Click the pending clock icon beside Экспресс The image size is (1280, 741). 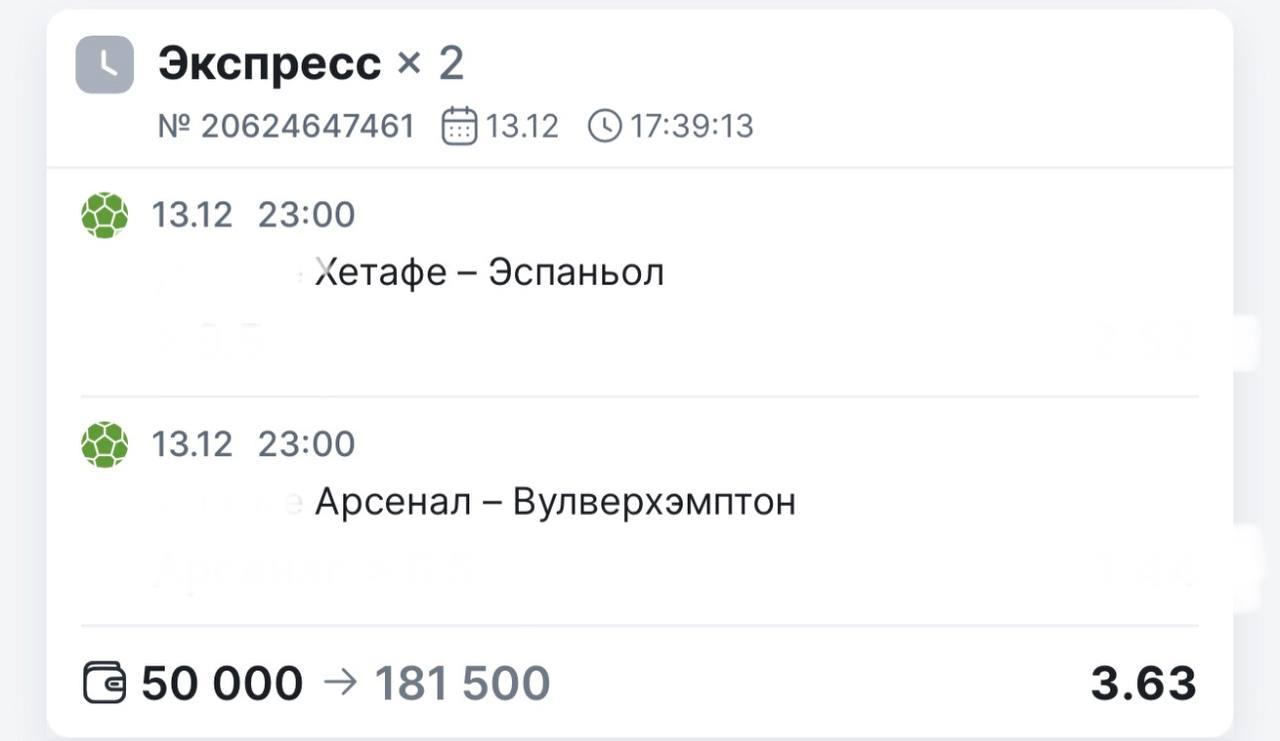point(104,65)
